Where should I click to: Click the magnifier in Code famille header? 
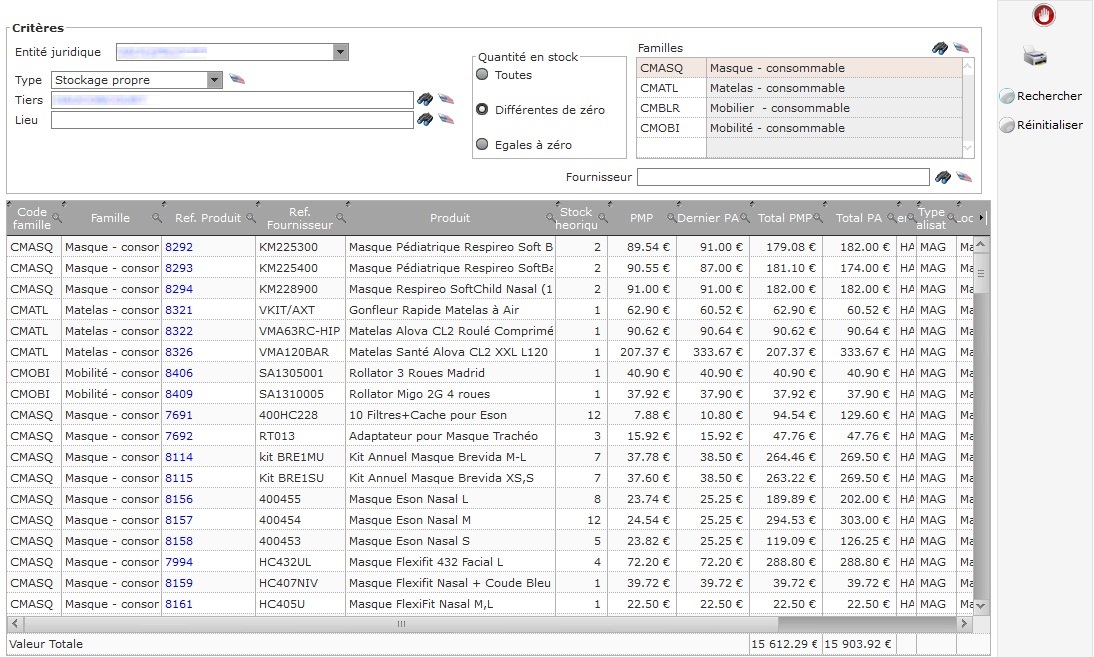pyautogui.click(x=57, y=218)
